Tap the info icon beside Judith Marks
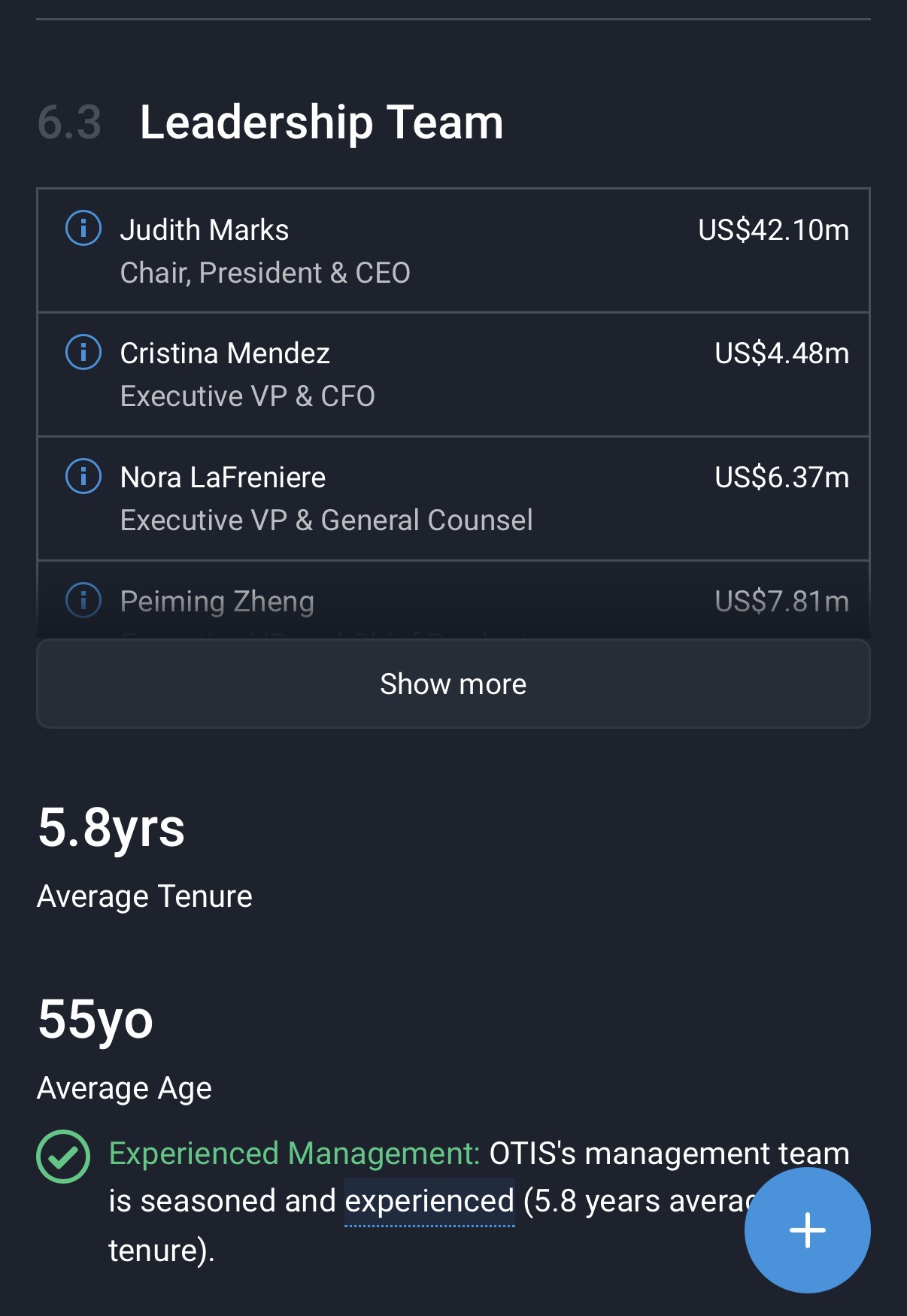The width and height of the screenshot is (907, 1316). (x=83, y=228)
